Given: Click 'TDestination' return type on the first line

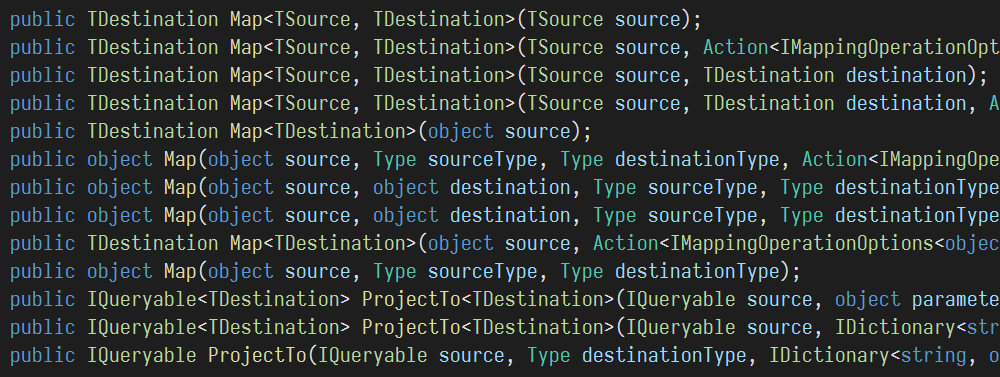Looking at the screenshot, I should click(152, 19).
